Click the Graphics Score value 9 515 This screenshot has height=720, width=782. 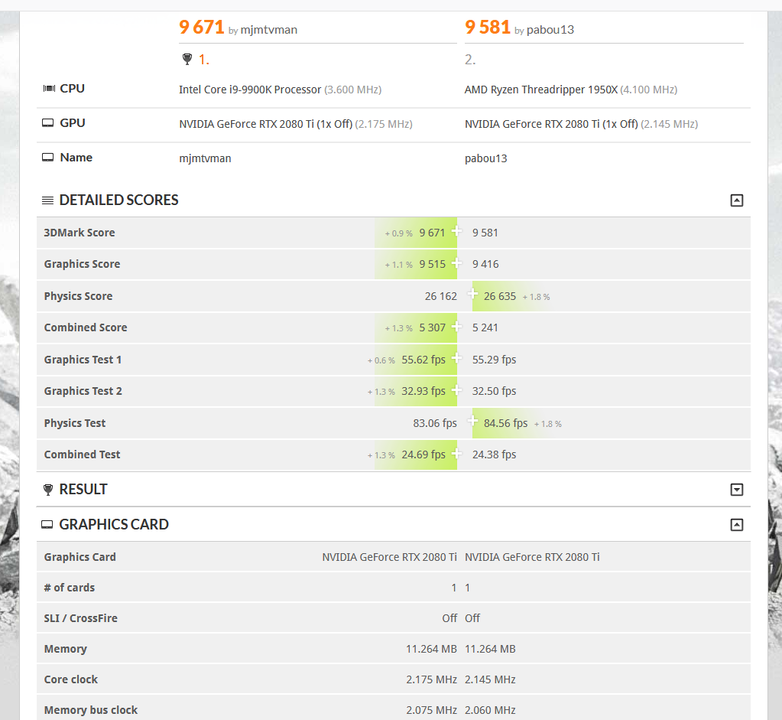click(432, 264)
